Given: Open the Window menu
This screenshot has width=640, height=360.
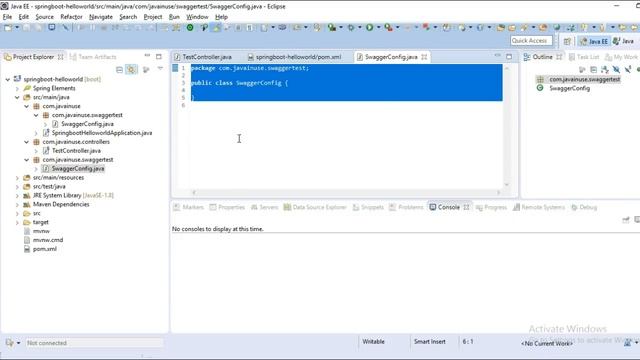Looking at the screenshot, I should pos(197,17).
